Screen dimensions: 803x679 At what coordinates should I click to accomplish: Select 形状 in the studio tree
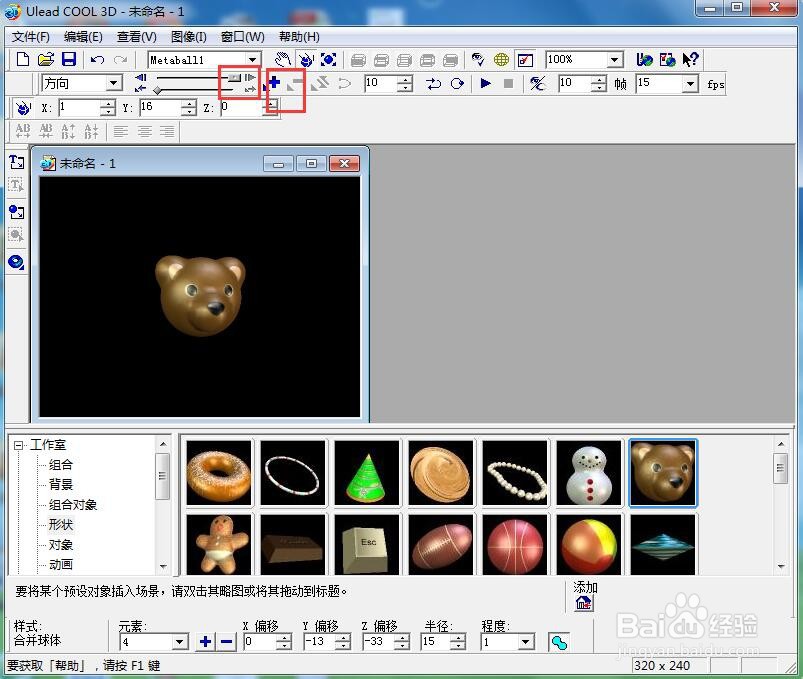61,524
